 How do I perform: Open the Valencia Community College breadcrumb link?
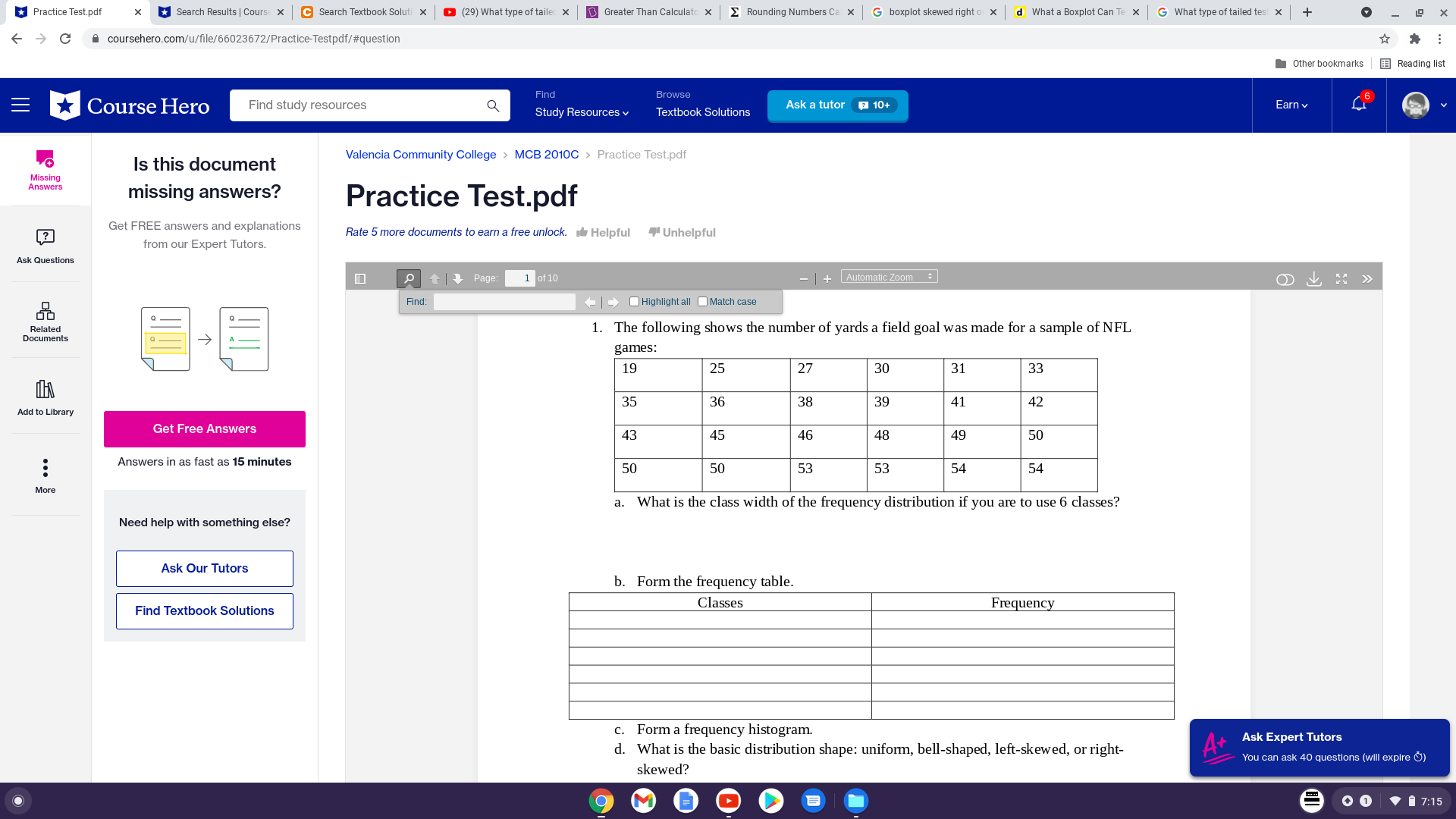(x=421, y=154)
